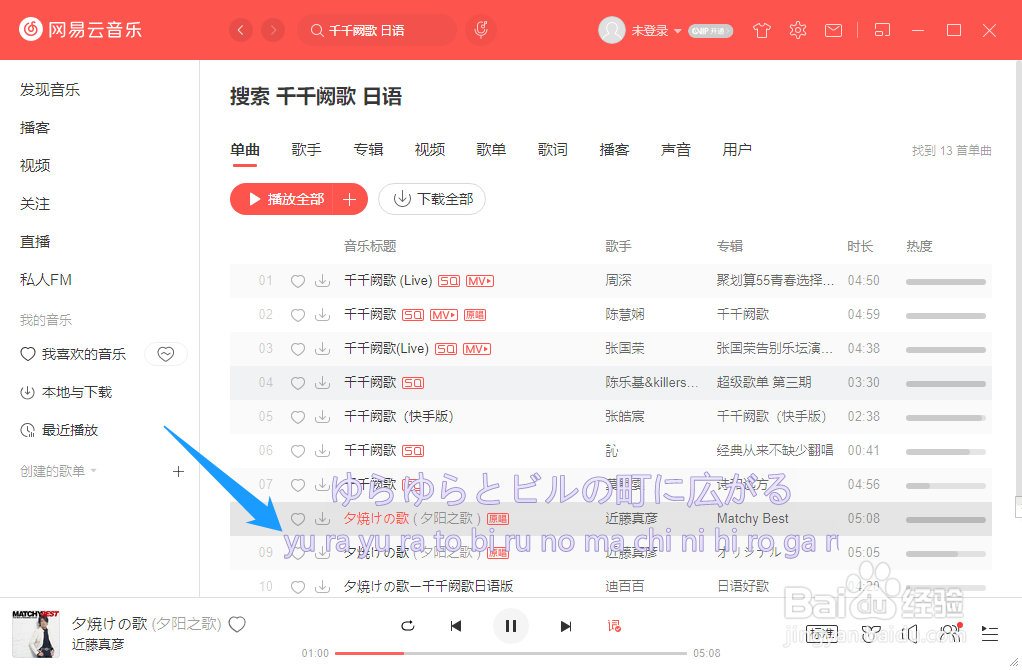1022x670 pixels.
Task: Open album Matchy Best link
Action: pos(752,519)
